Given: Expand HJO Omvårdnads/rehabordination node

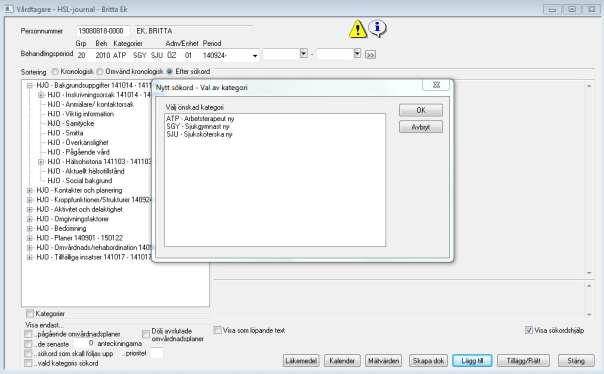Looking at the screenshot, I should pyautogui.click(x=30, y=248).
